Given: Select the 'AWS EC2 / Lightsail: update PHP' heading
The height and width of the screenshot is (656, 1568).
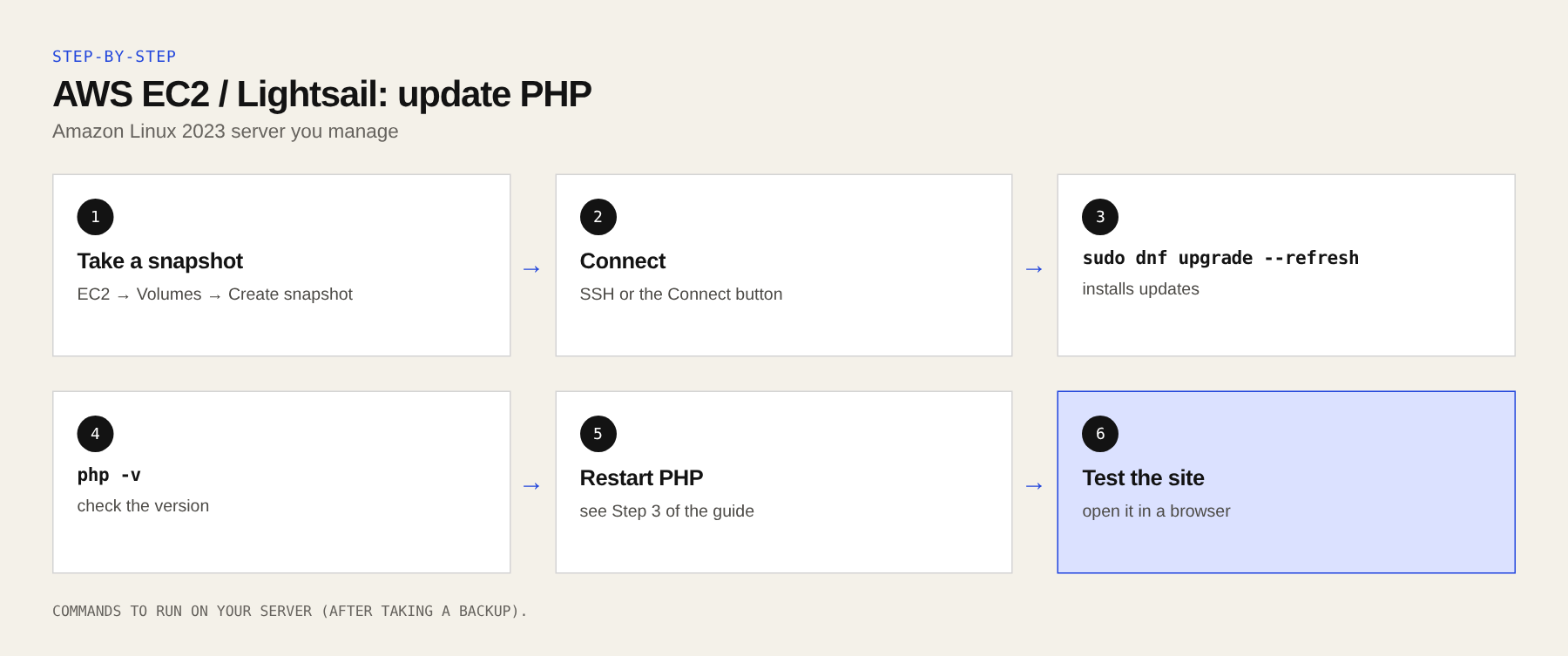Looking at the screenshot, I should point(321,94).
